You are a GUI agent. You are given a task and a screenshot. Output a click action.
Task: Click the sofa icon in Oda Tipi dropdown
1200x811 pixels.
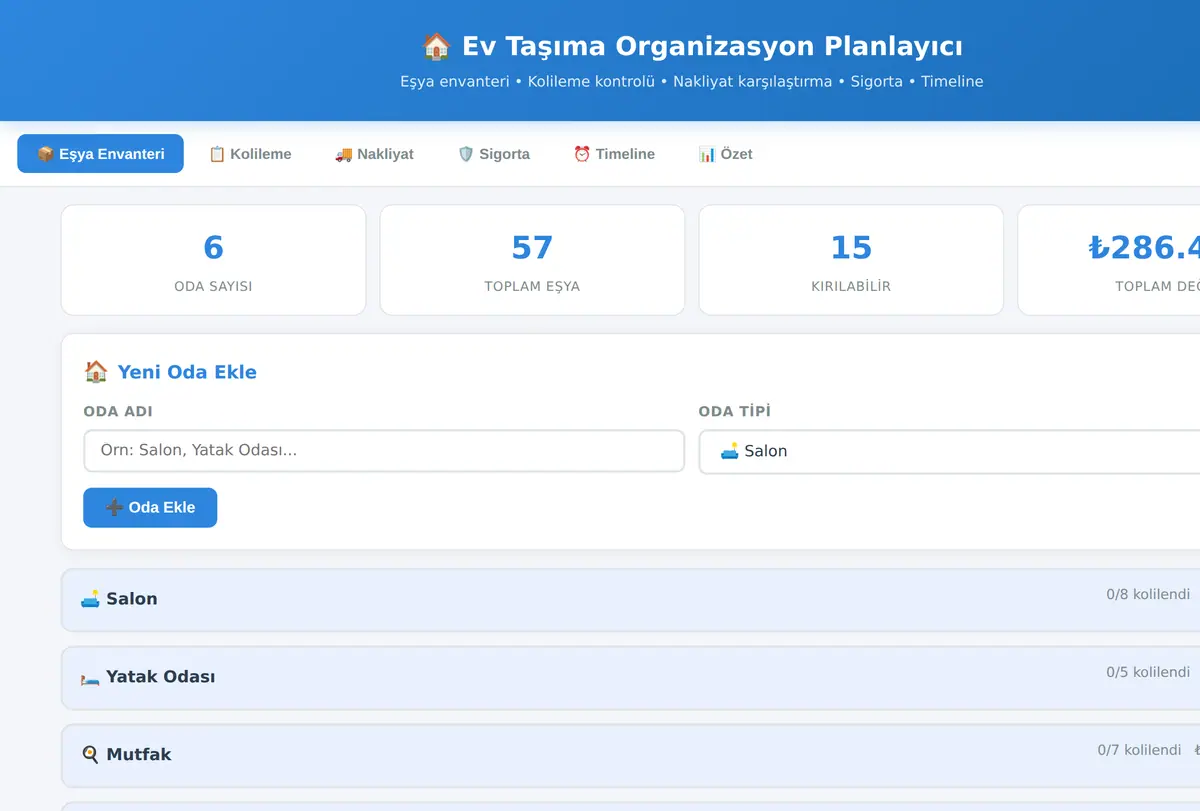pyautogui.click(x=730, y=451)
